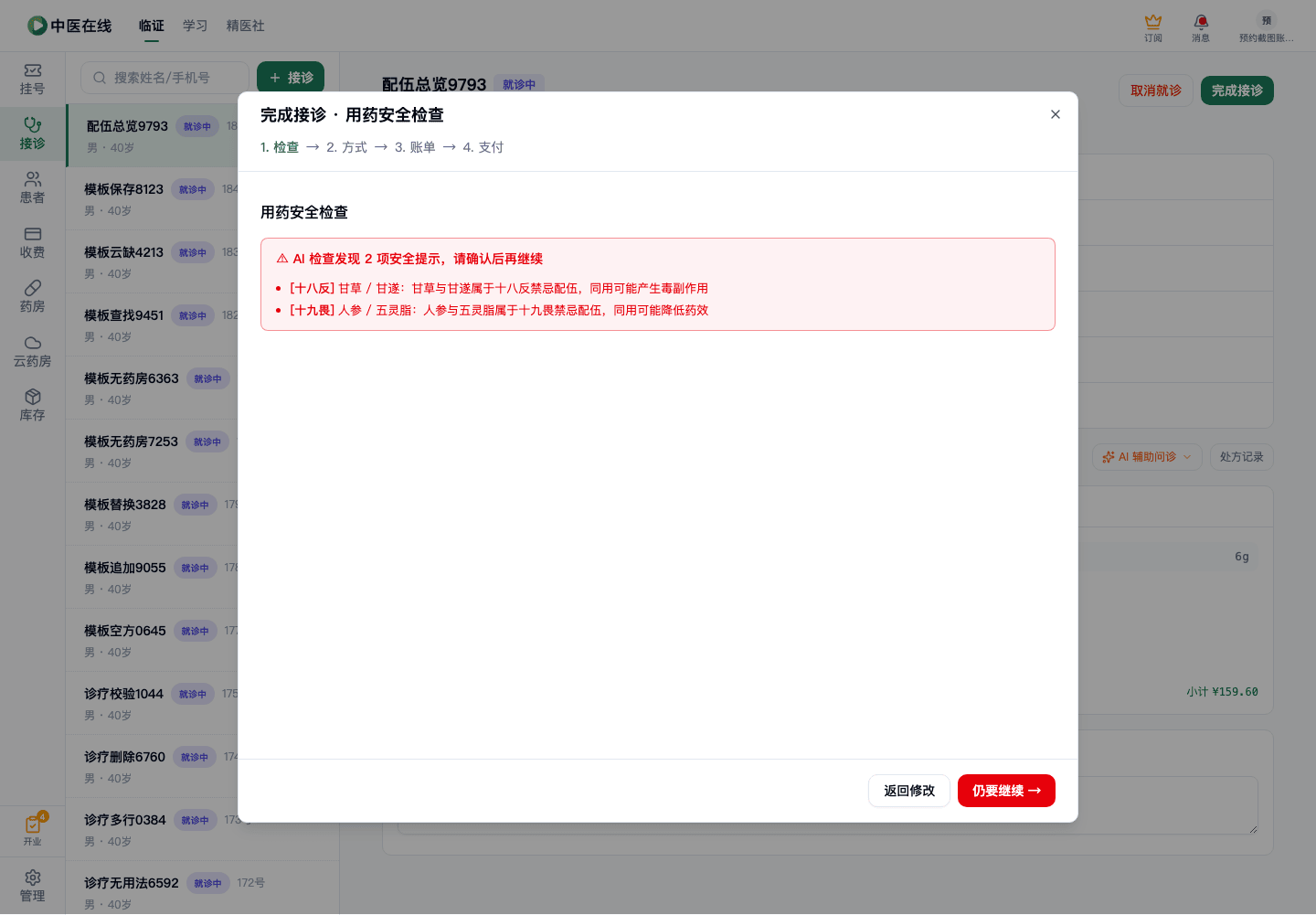Open 云药房 in the sidebar
The image size is (1316, 915).
click(32, 352)
